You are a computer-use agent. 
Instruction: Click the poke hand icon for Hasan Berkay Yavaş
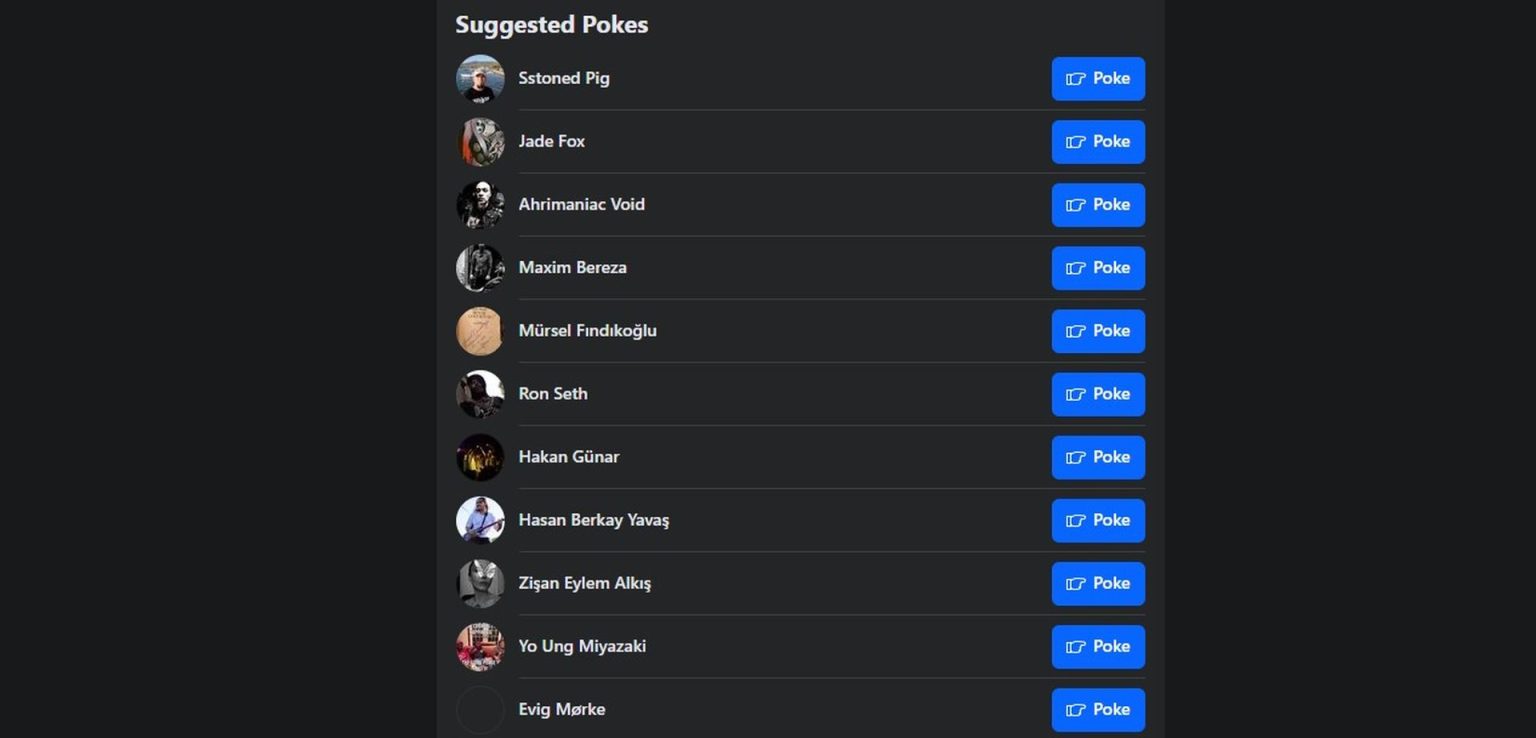coord(1077,520)
